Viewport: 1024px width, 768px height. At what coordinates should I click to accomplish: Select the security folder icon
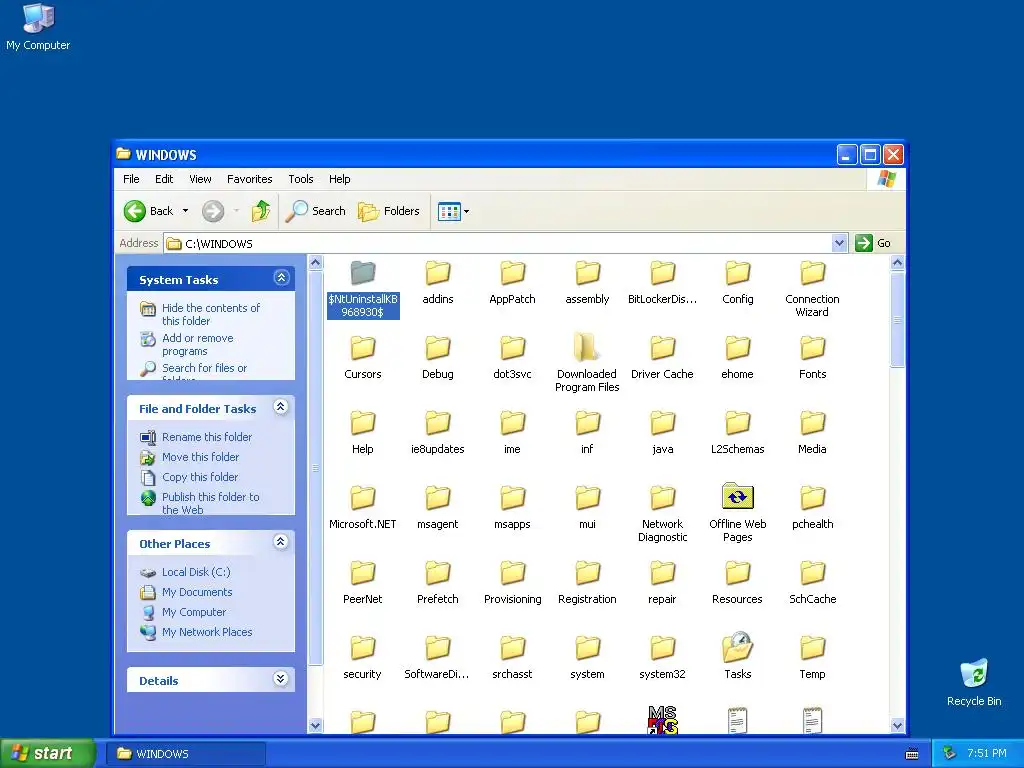[362, 648]
